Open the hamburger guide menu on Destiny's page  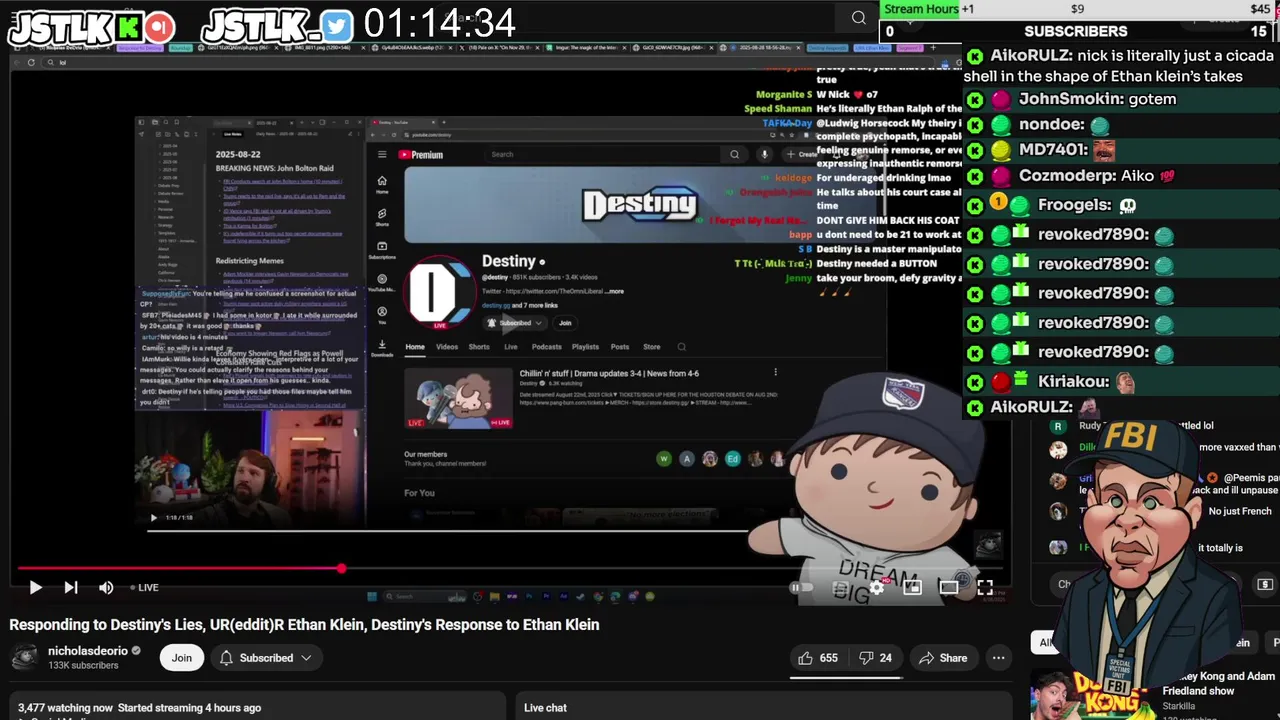coord(382,155)
